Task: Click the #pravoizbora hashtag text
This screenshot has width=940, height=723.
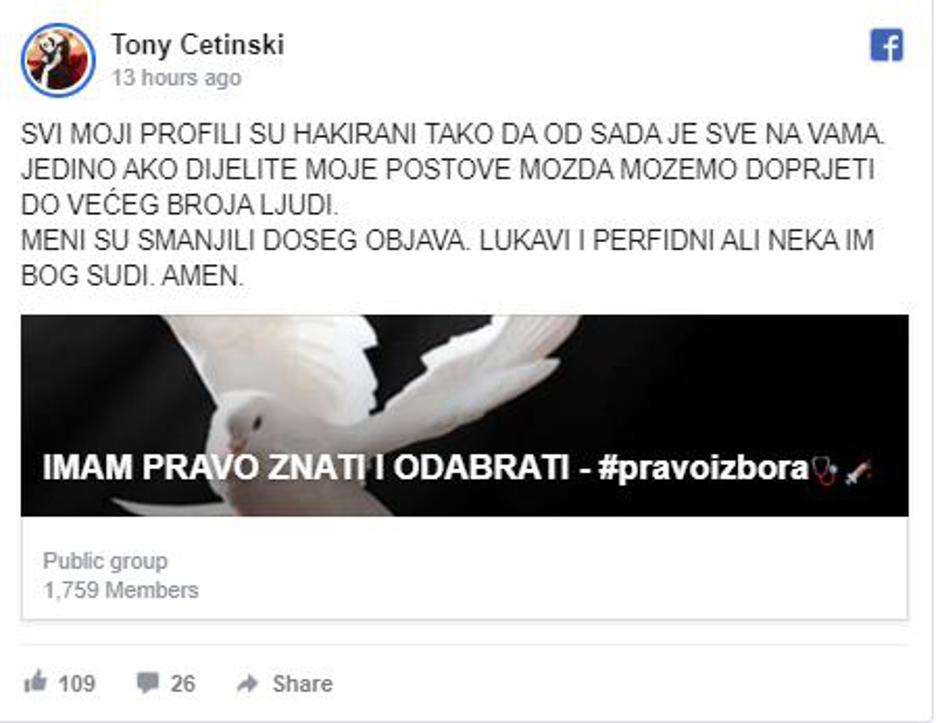Action: pos(704,468)
